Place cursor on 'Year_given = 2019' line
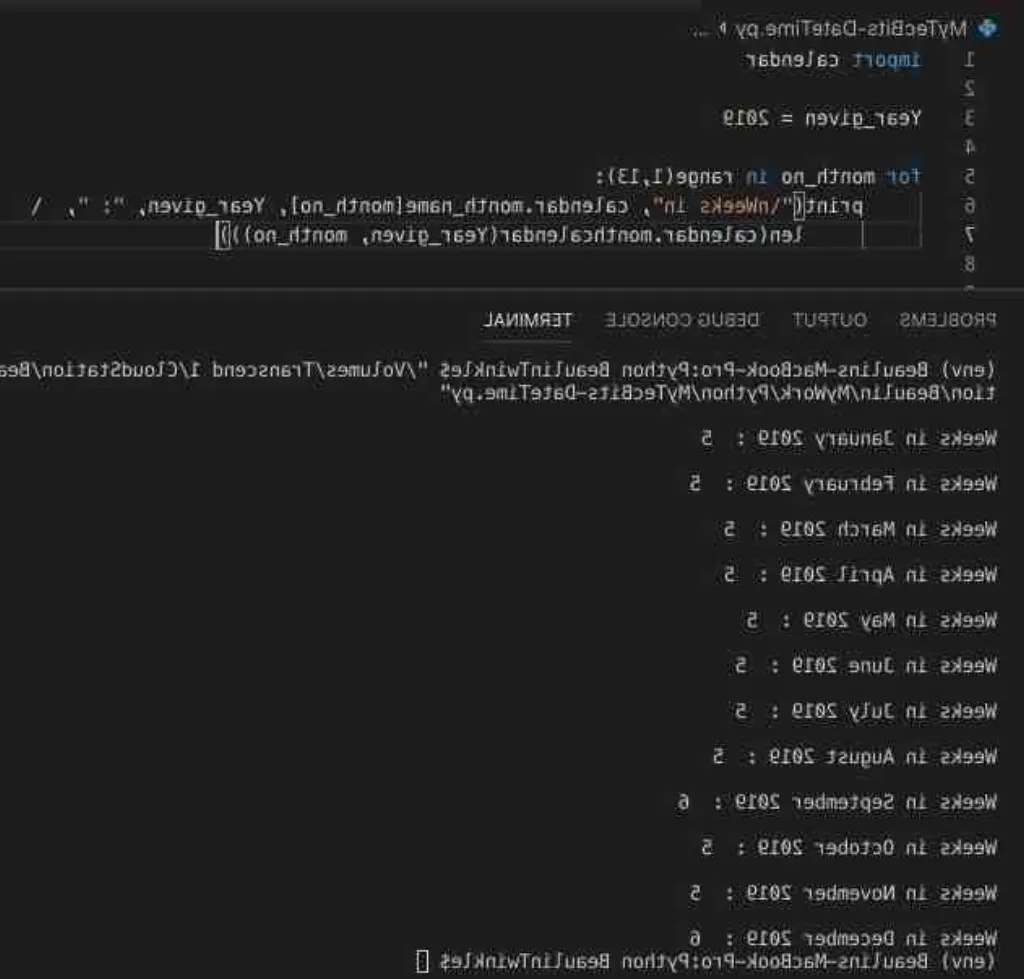The image size is (1024, 979). (822, 118)
